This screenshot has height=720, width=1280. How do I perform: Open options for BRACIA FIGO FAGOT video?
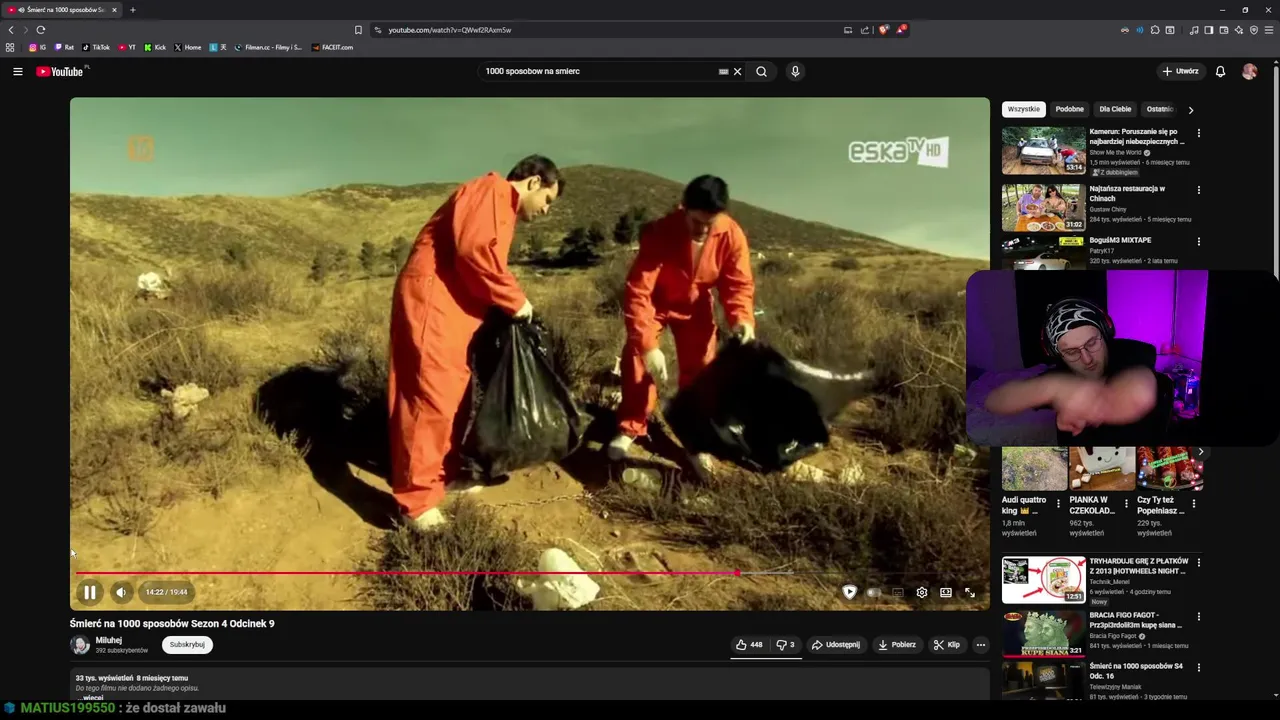1198,617
